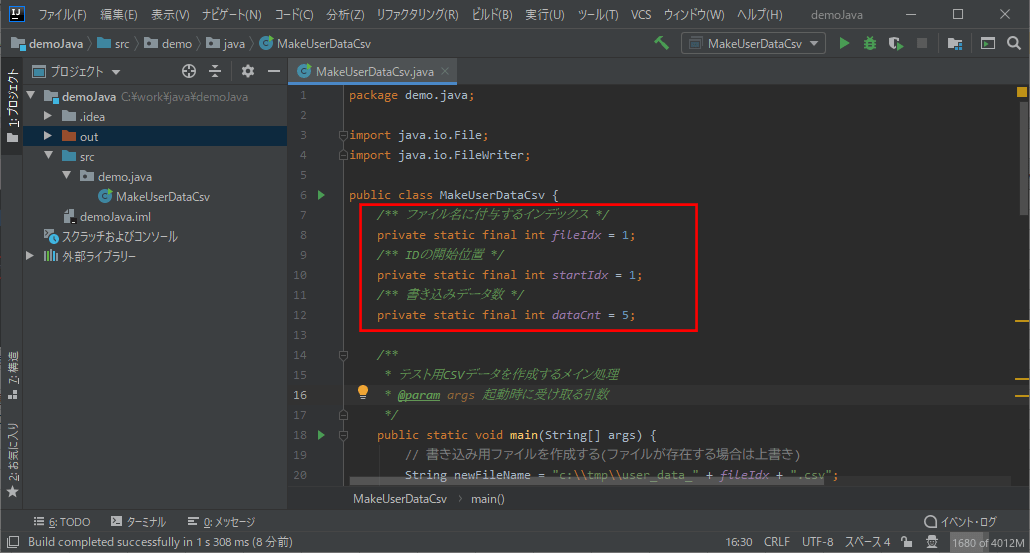Collapse the demo.java package arrow
Image resolution: width=1030 pixels, height=553 pixels.
[x=66, y=175]
